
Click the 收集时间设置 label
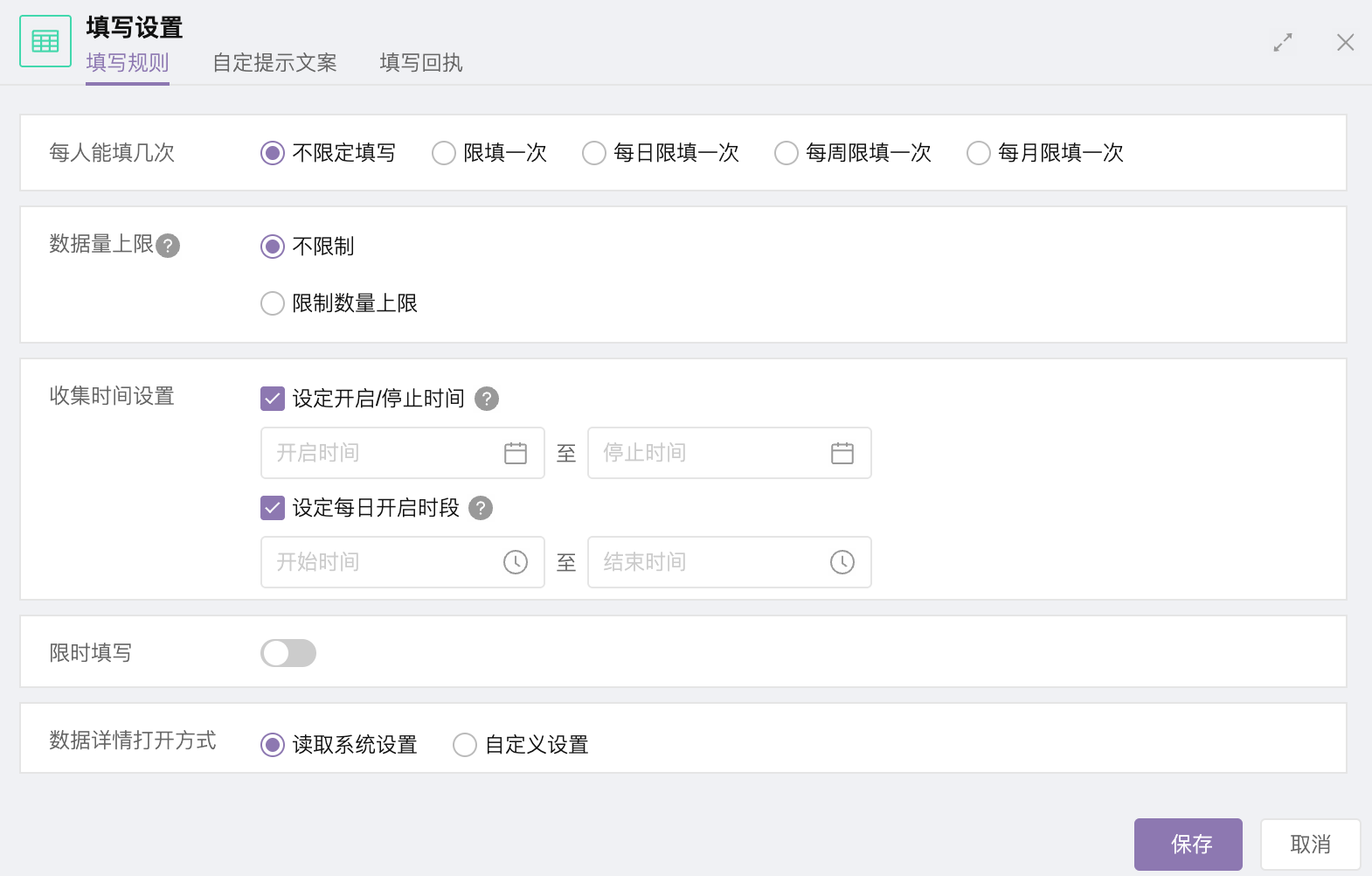112,396
